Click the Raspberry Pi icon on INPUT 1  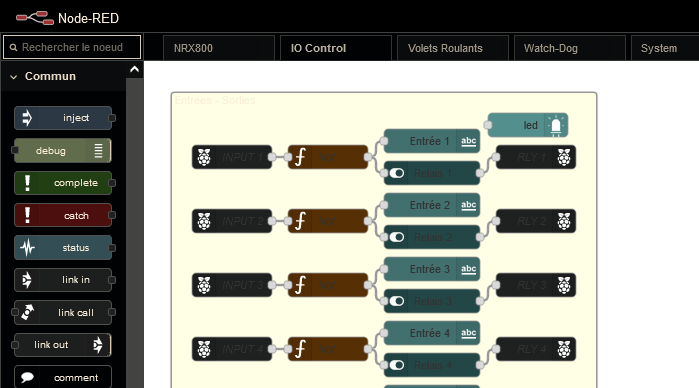(204, 157)
